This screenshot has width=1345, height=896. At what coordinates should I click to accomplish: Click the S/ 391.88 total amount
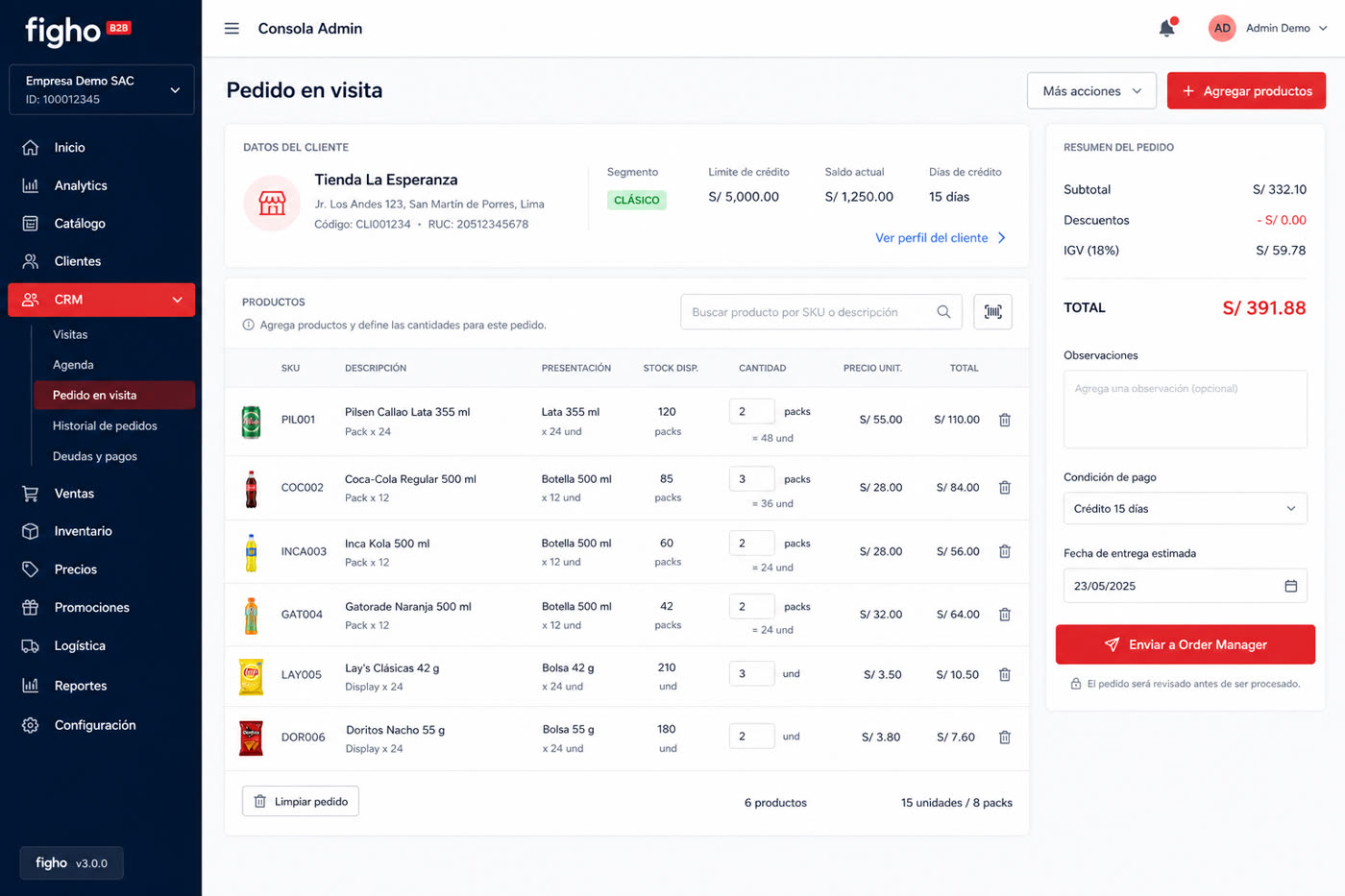[x=1263, y=308]
